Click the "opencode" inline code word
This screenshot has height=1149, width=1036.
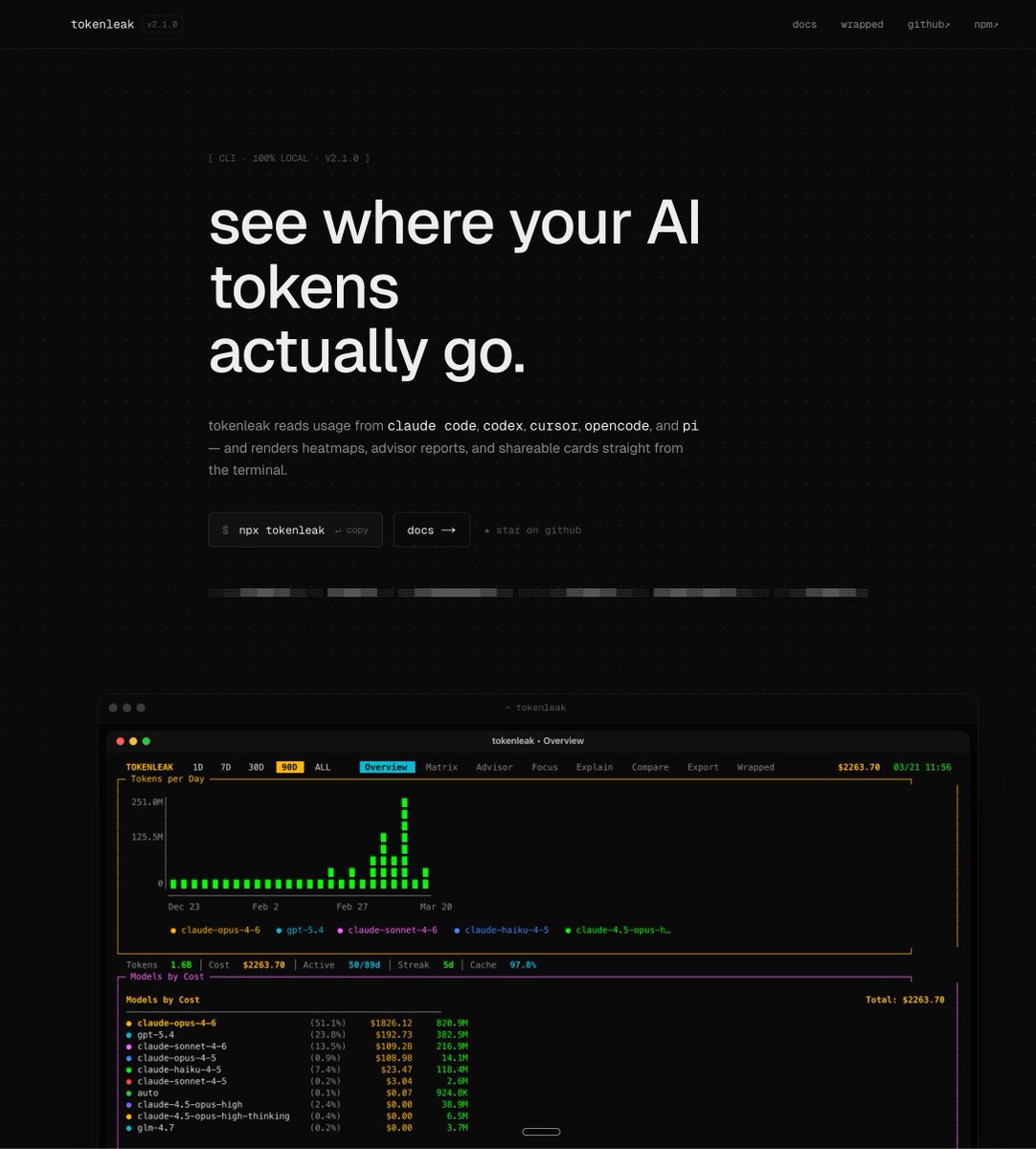point(617,425)
